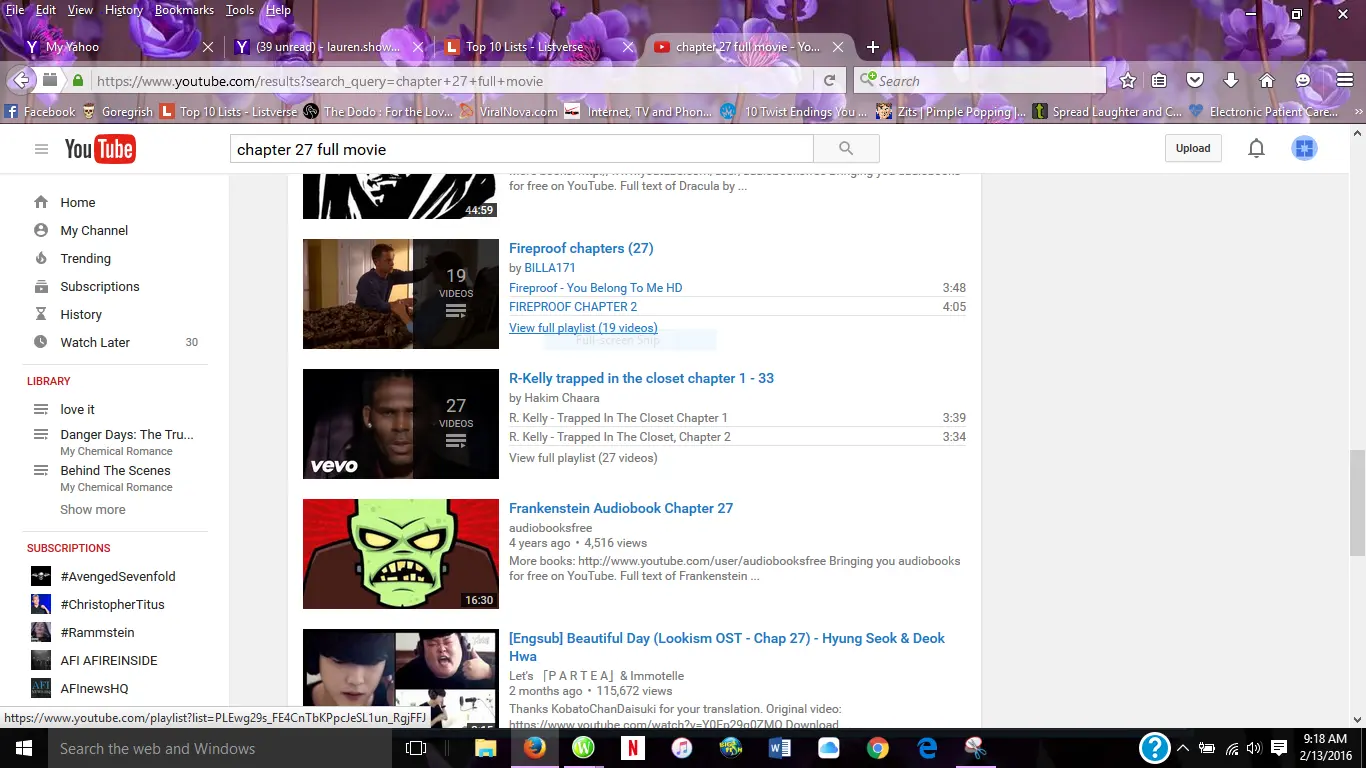The width and height of the screenshot is (1366, 768).
Task: Open the Help menu
Action: (278, 10)
